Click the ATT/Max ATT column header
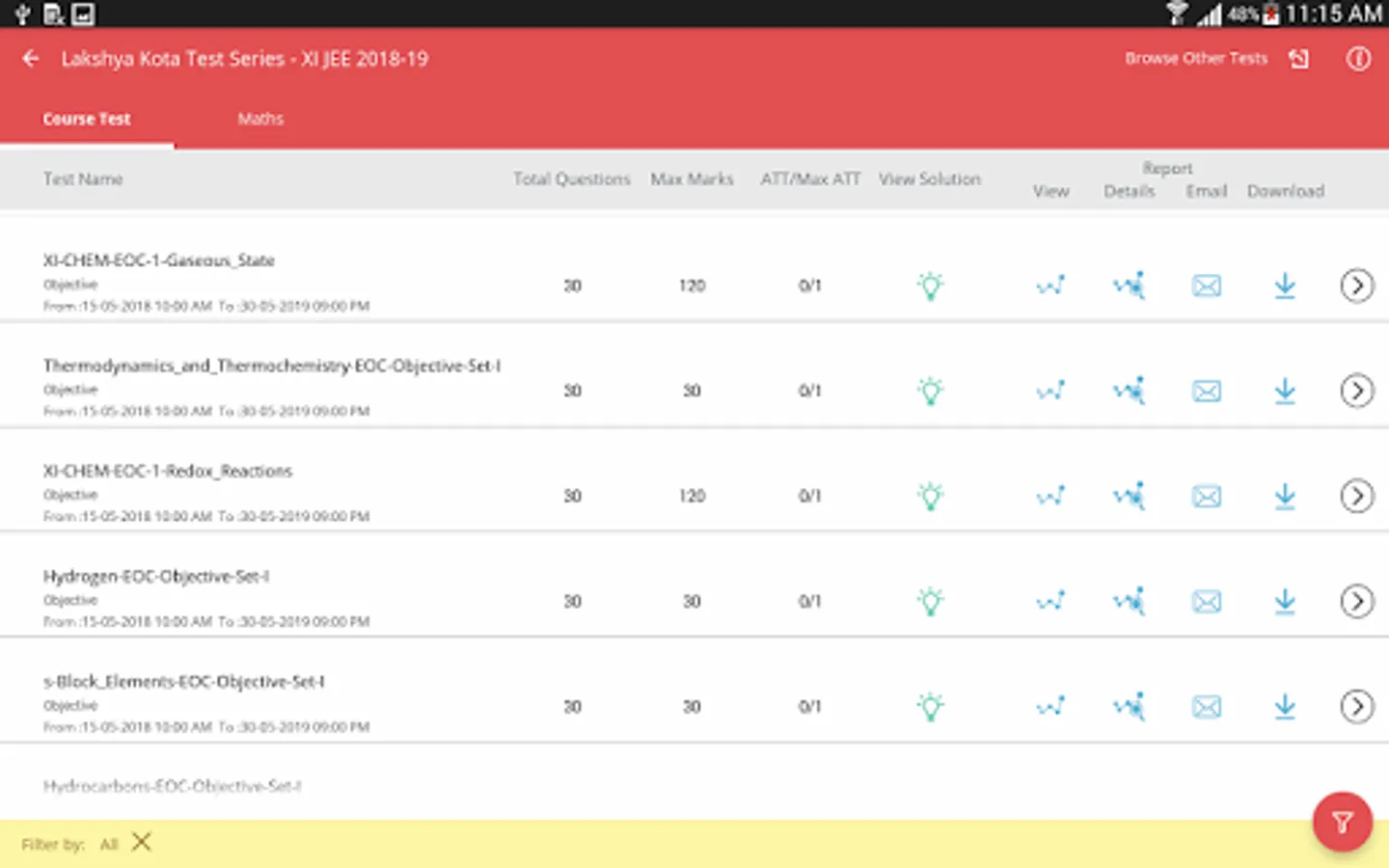The height and width of the screenshot is (868, 1389). (810, 178)
